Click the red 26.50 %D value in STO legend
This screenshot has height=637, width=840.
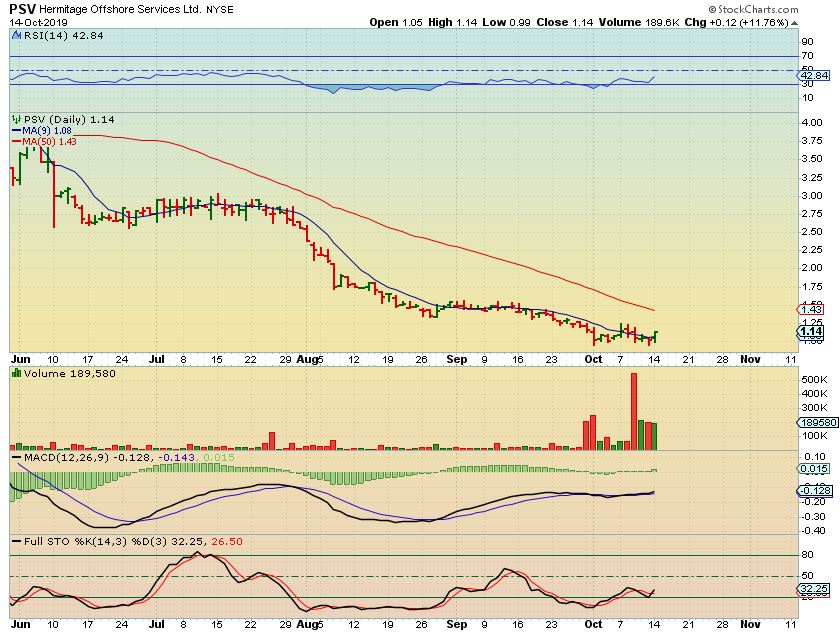coord(227,542)
